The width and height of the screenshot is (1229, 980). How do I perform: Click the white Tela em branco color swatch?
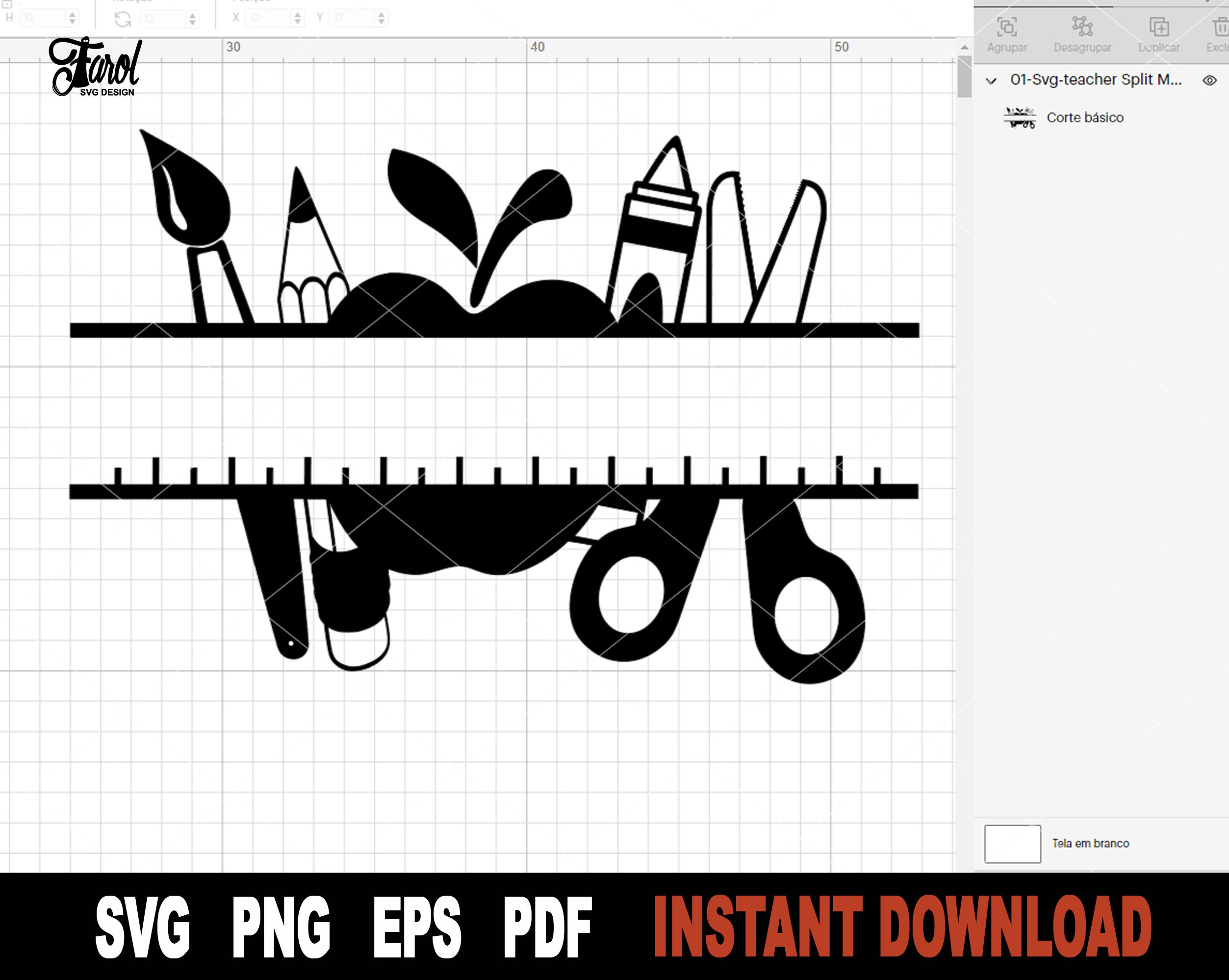[1012, 843]
